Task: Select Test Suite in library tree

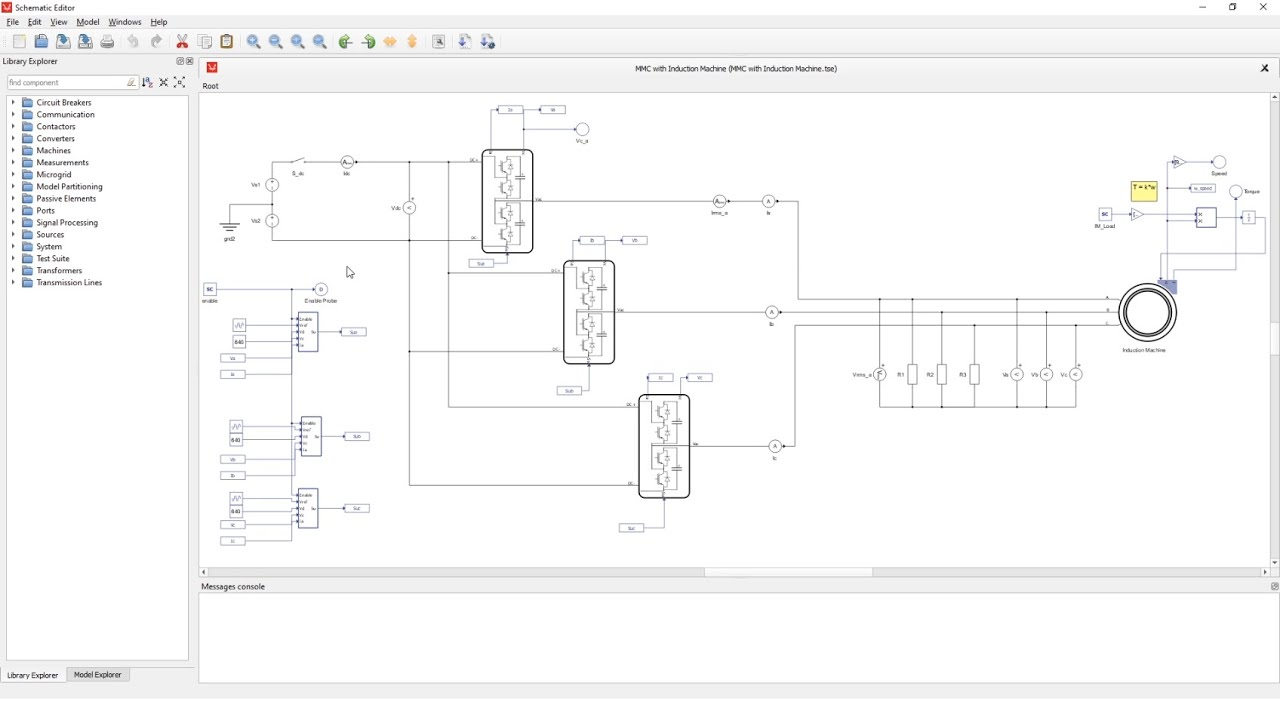Action: [53, 259]
